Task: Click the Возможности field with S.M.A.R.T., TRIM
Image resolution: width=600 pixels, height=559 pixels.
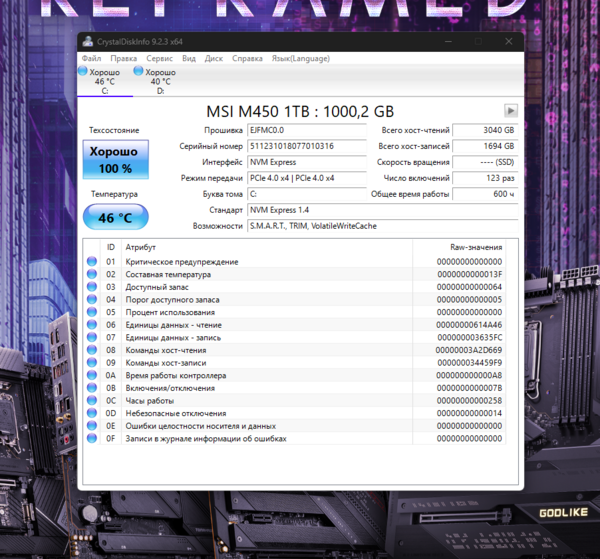Action: click(383, 226)
